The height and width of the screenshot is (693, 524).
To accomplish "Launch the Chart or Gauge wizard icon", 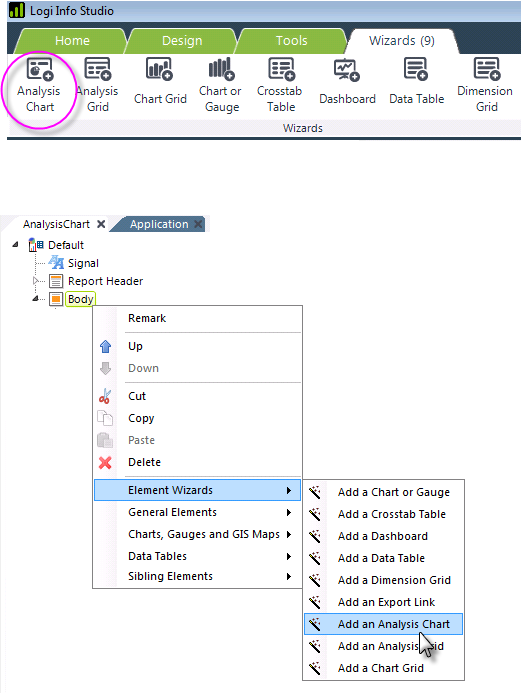I will click(x=221, y=69).
